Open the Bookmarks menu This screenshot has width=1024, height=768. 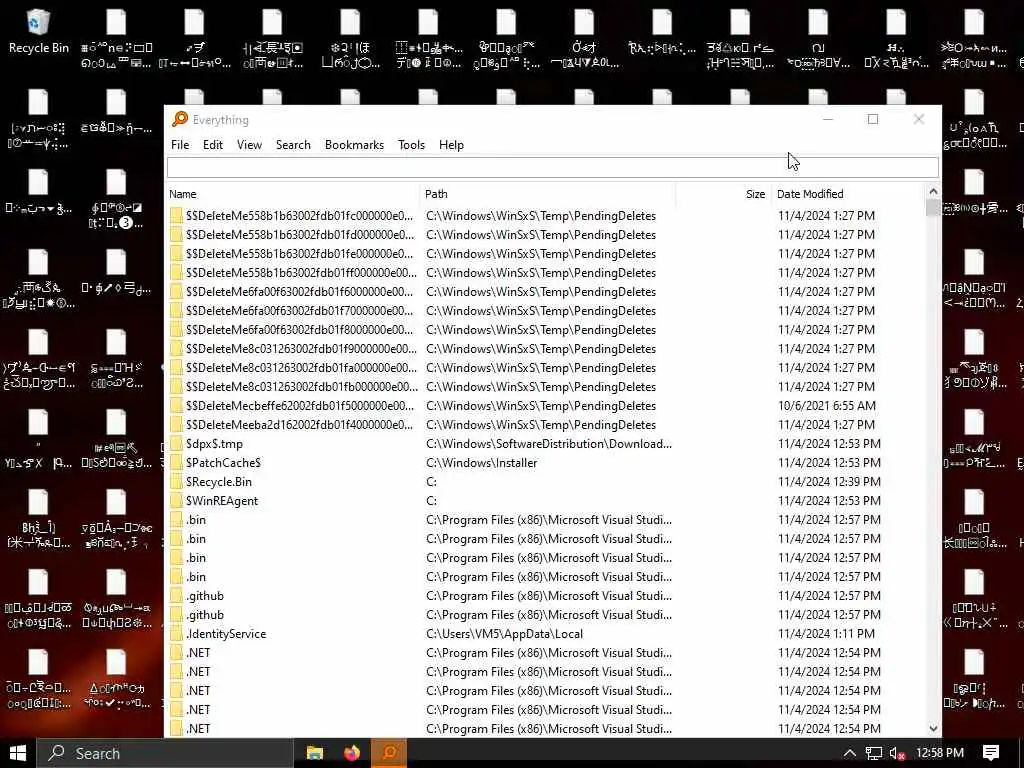point(354,145)
